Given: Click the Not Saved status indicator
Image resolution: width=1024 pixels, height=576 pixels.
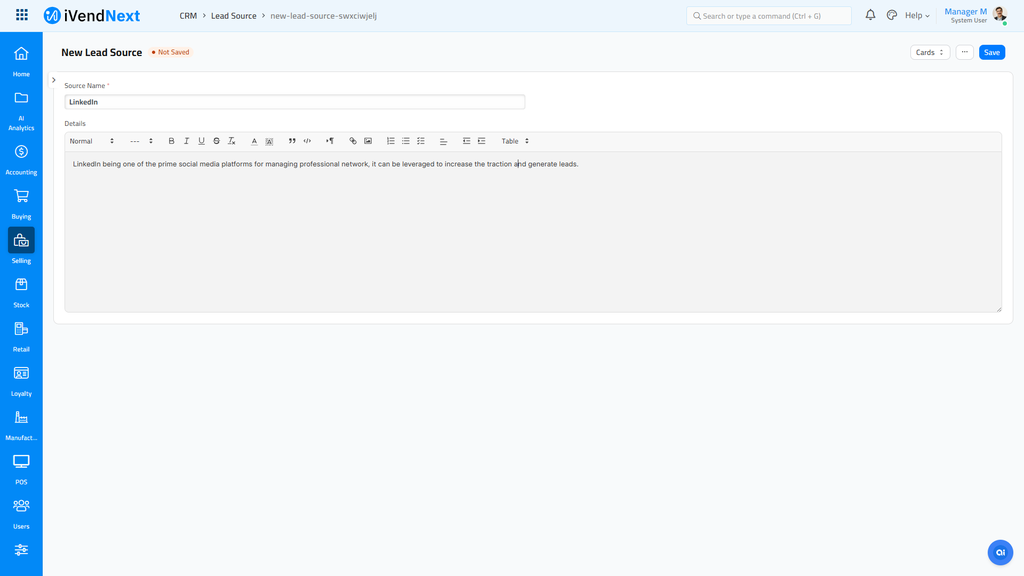Looking at the screenshot, I should tap(170, 52).
